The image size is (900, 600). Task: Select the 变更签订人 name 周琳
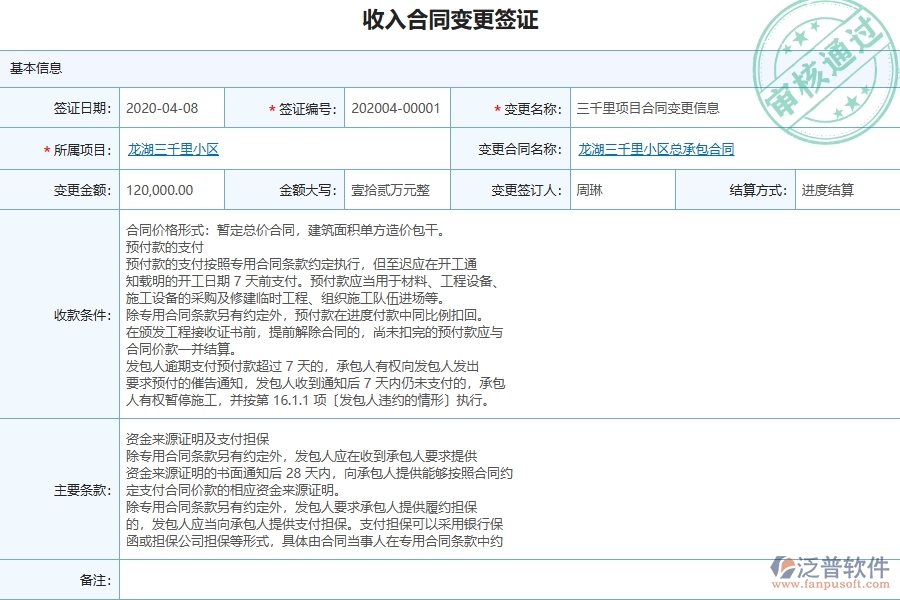coord(589,190)
